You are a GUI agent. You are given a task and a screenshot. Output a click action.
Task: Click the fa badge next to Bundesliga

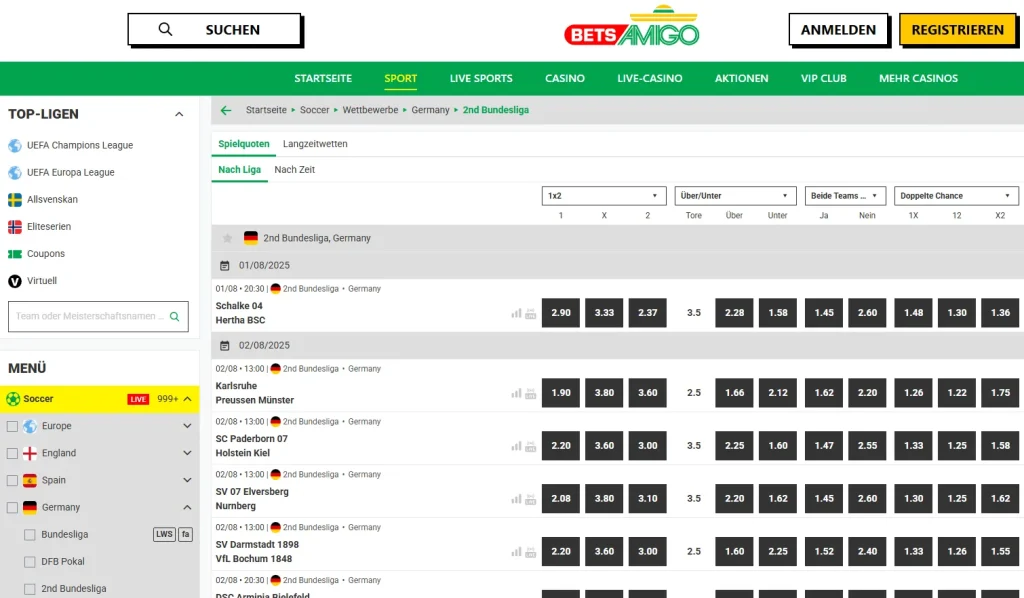tap(185, 534)
